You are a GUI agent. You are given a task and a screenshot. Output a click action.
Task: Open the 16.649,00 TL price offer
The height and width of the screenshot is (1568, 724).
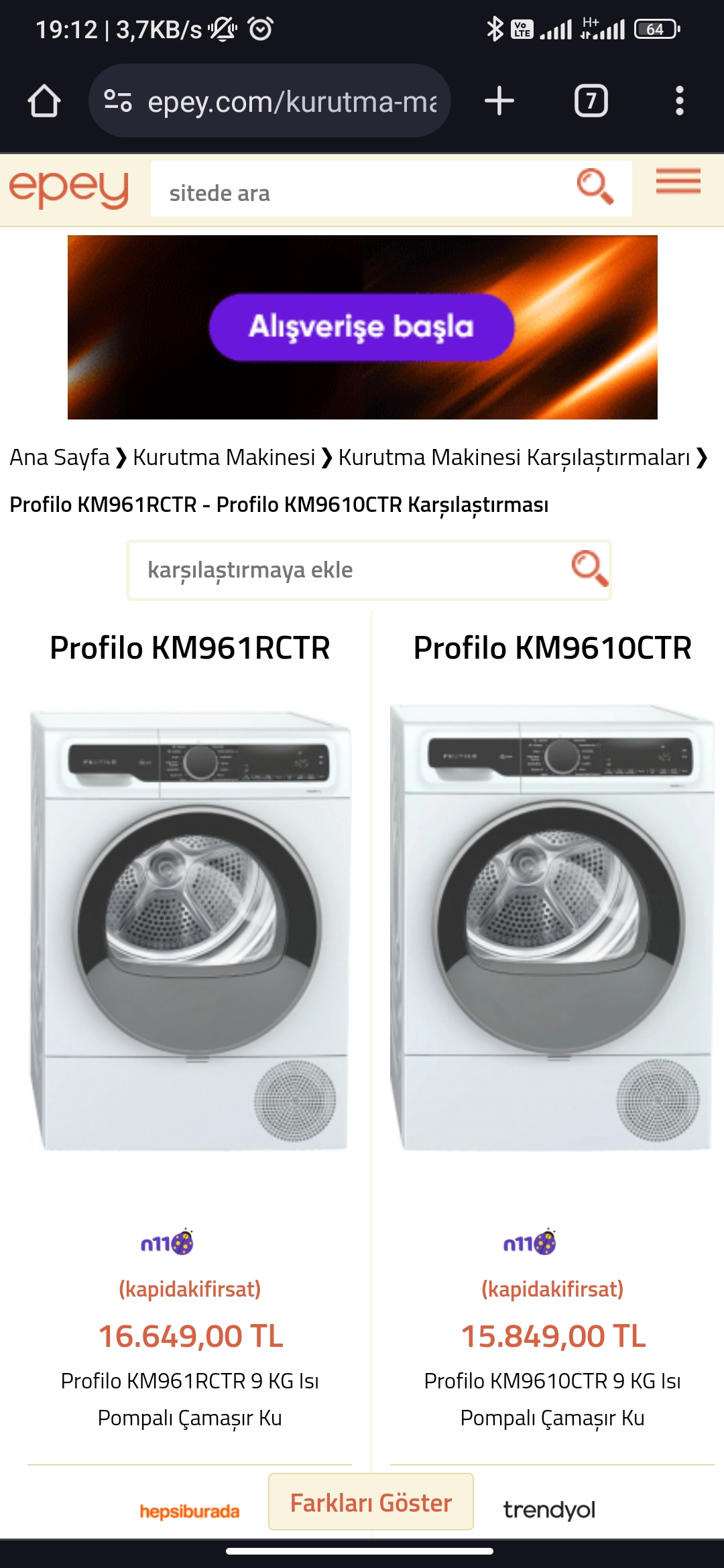click(x=190, y=1336)
